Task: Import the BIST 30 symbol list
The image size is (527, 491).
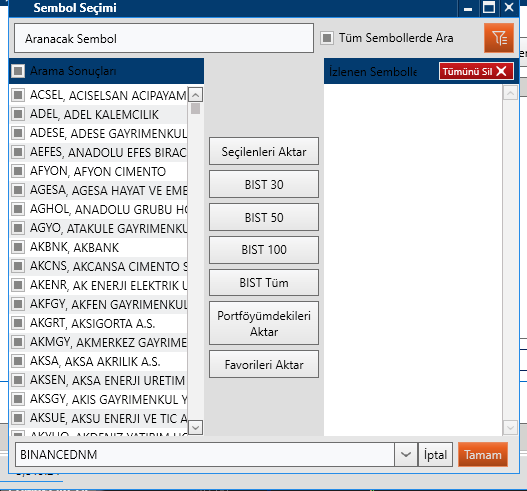Action: [x=264, y=184]
